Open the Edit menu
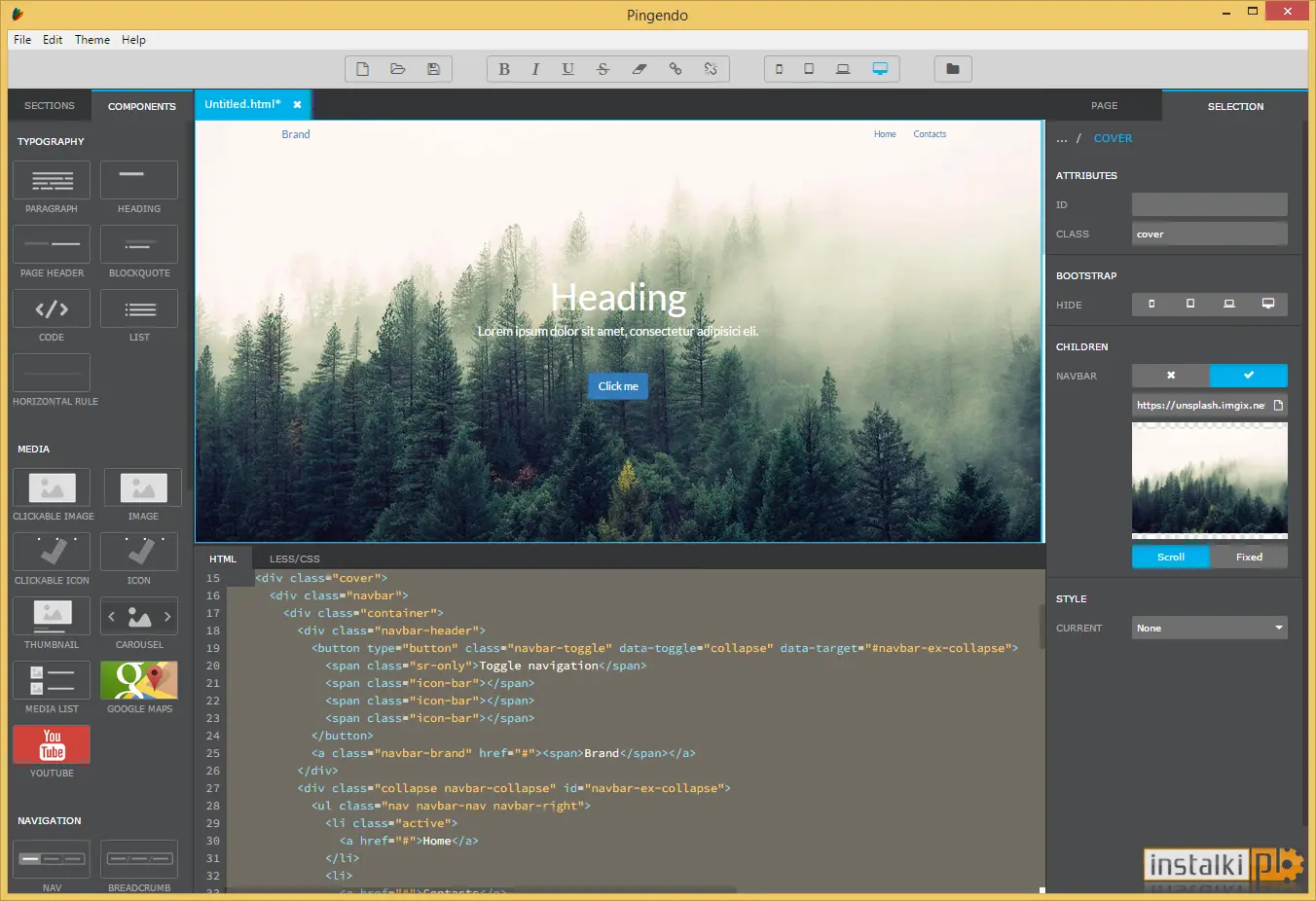This screenshot has height=901, width=1316. point(53,40)
